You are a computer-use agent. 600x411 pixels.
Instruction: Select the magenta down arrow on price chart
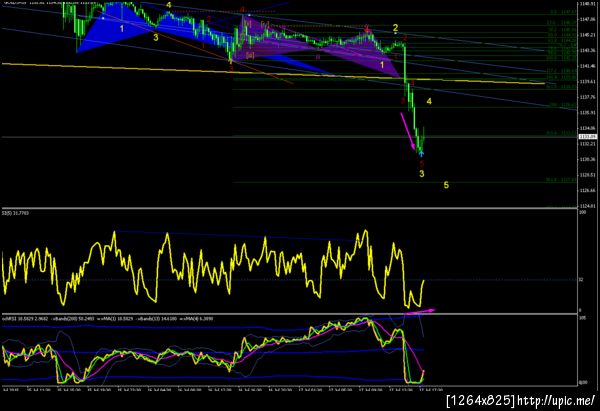point(408,131)
